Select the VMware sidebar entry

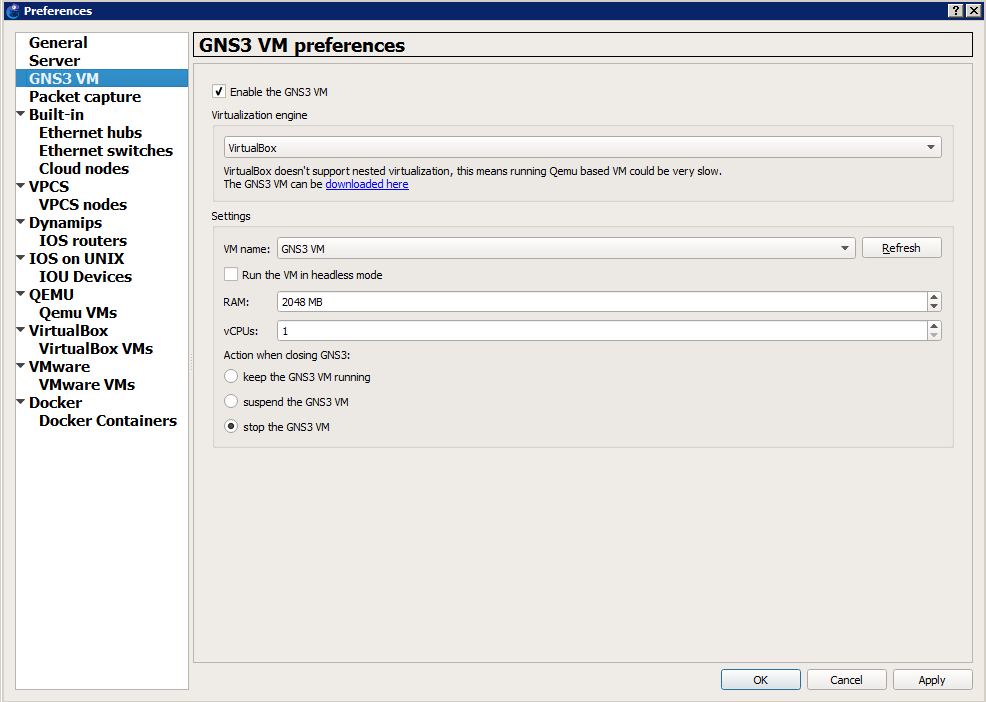coord(59,366)
